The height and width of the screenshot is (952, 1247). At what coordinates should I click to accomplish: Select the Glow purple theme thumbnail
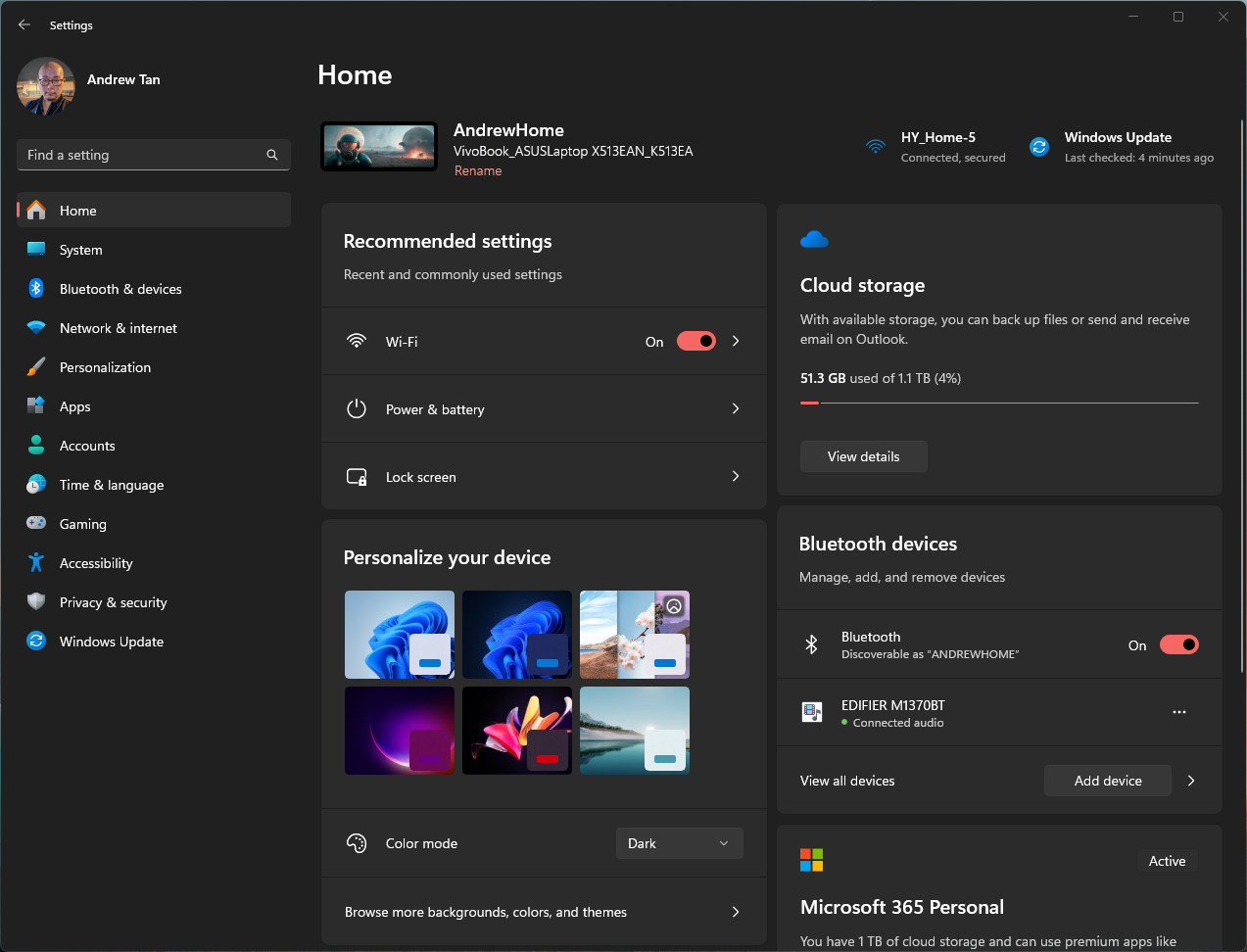(x=400, y=731)
